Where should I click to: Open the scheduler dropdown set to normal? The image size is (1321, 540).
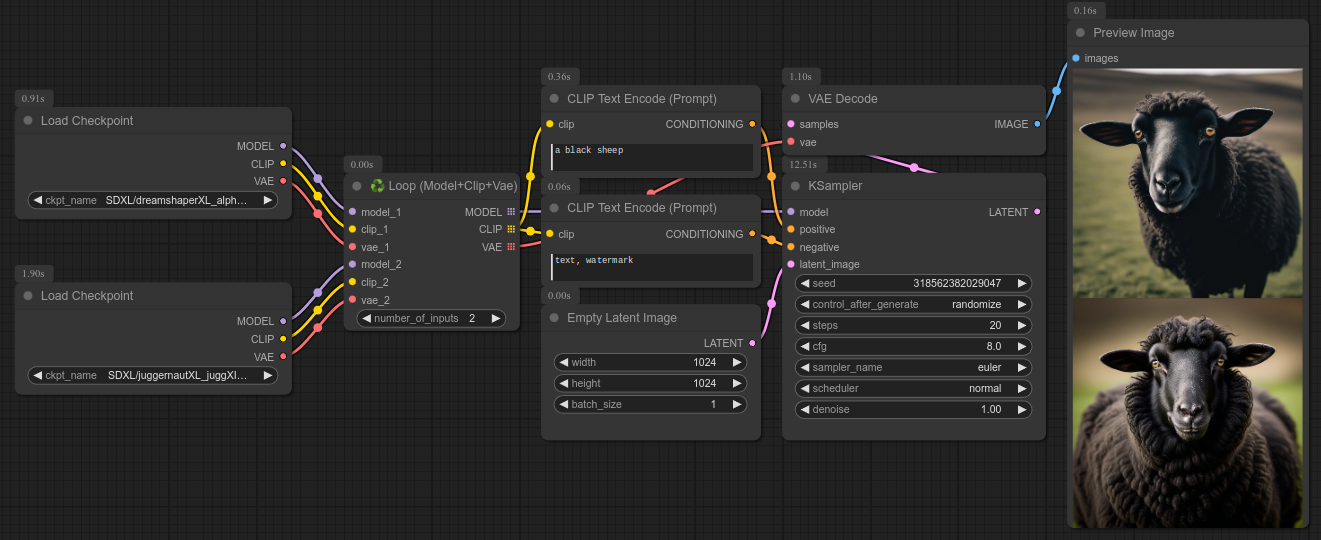pos(914,388)
